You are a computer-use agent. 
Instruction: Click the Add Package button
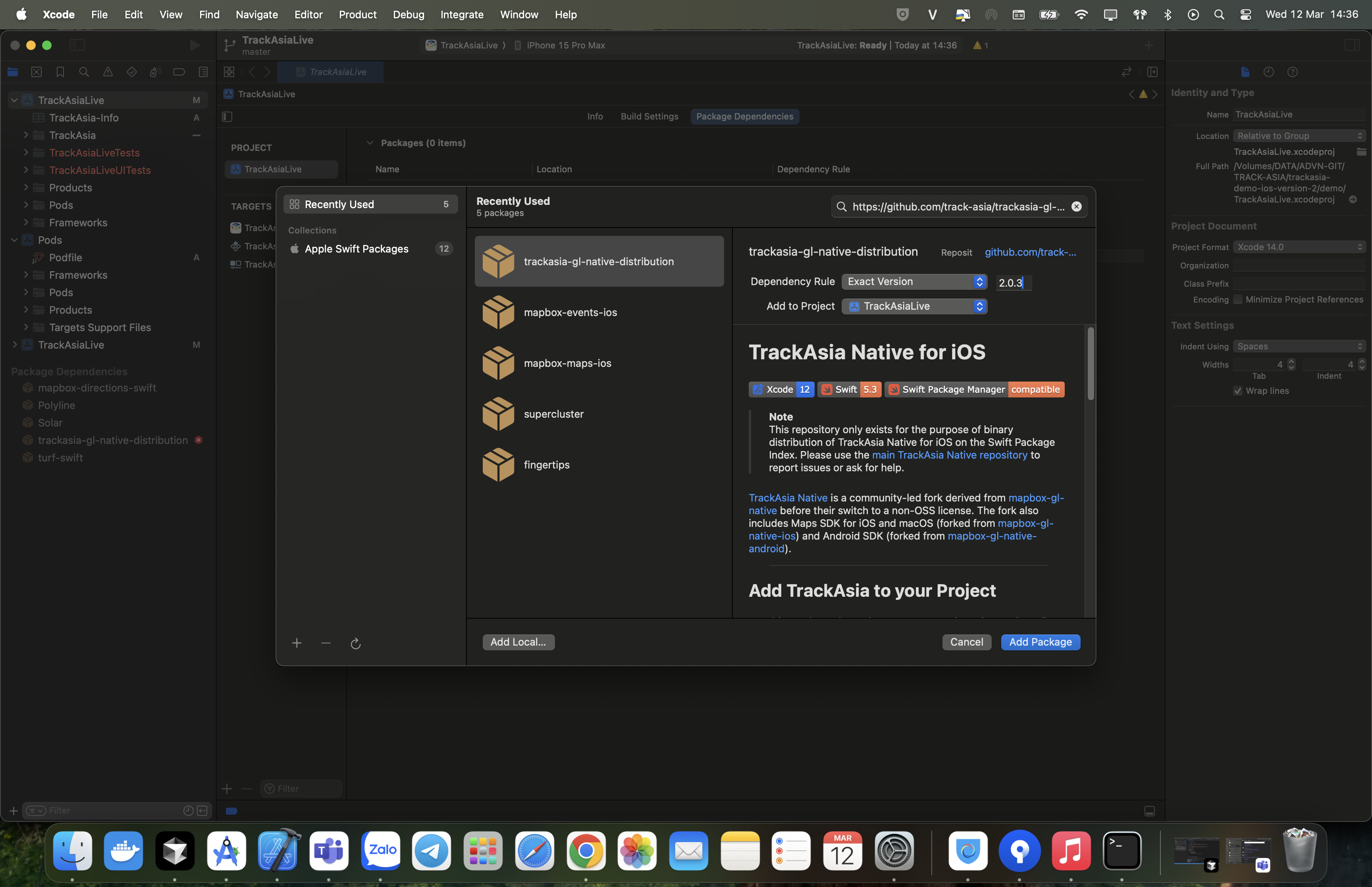[1041, 642]
